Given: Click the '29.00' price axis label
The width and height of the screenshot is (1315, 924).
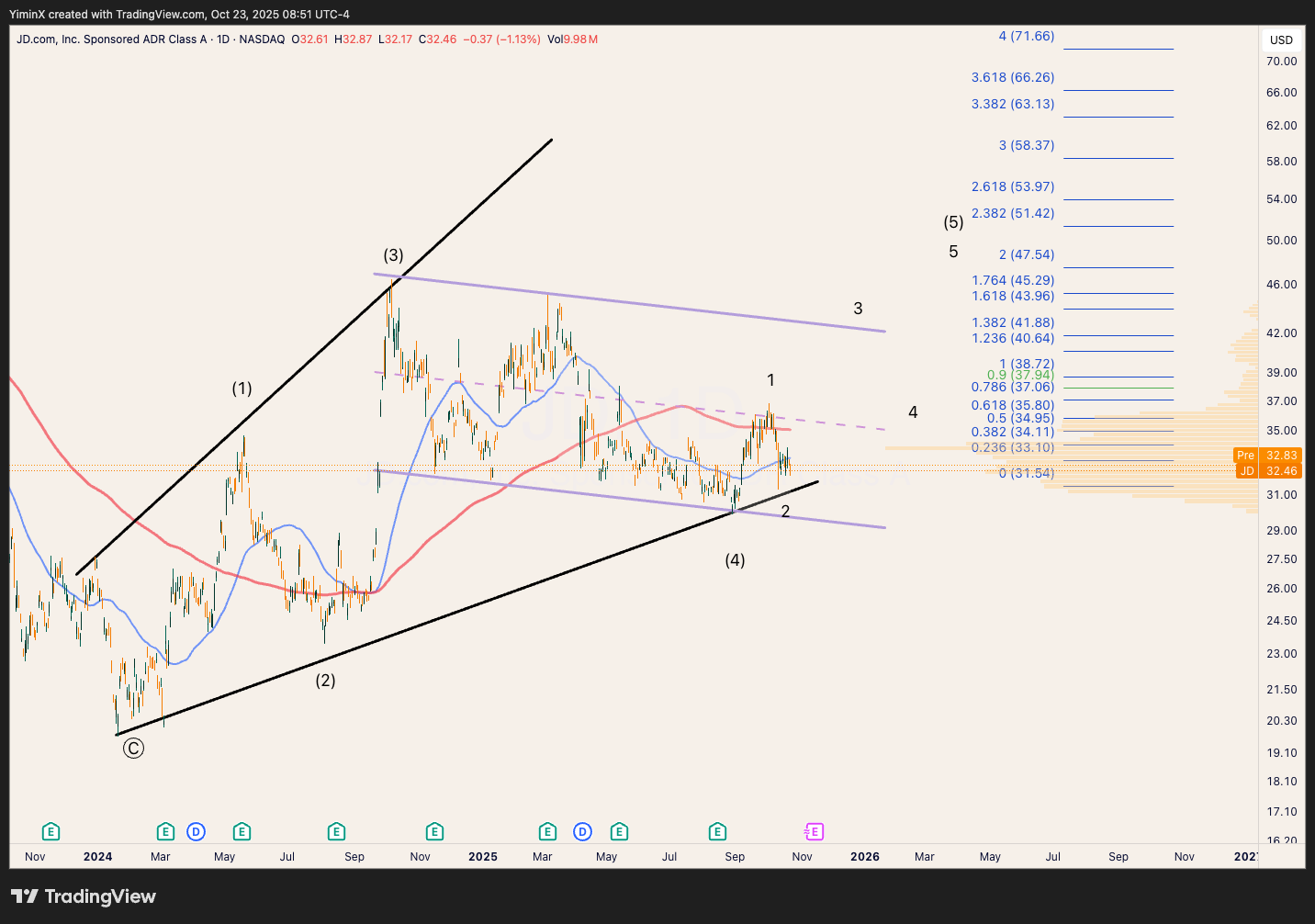Looking at the screenshot, I should [1282, 531].
